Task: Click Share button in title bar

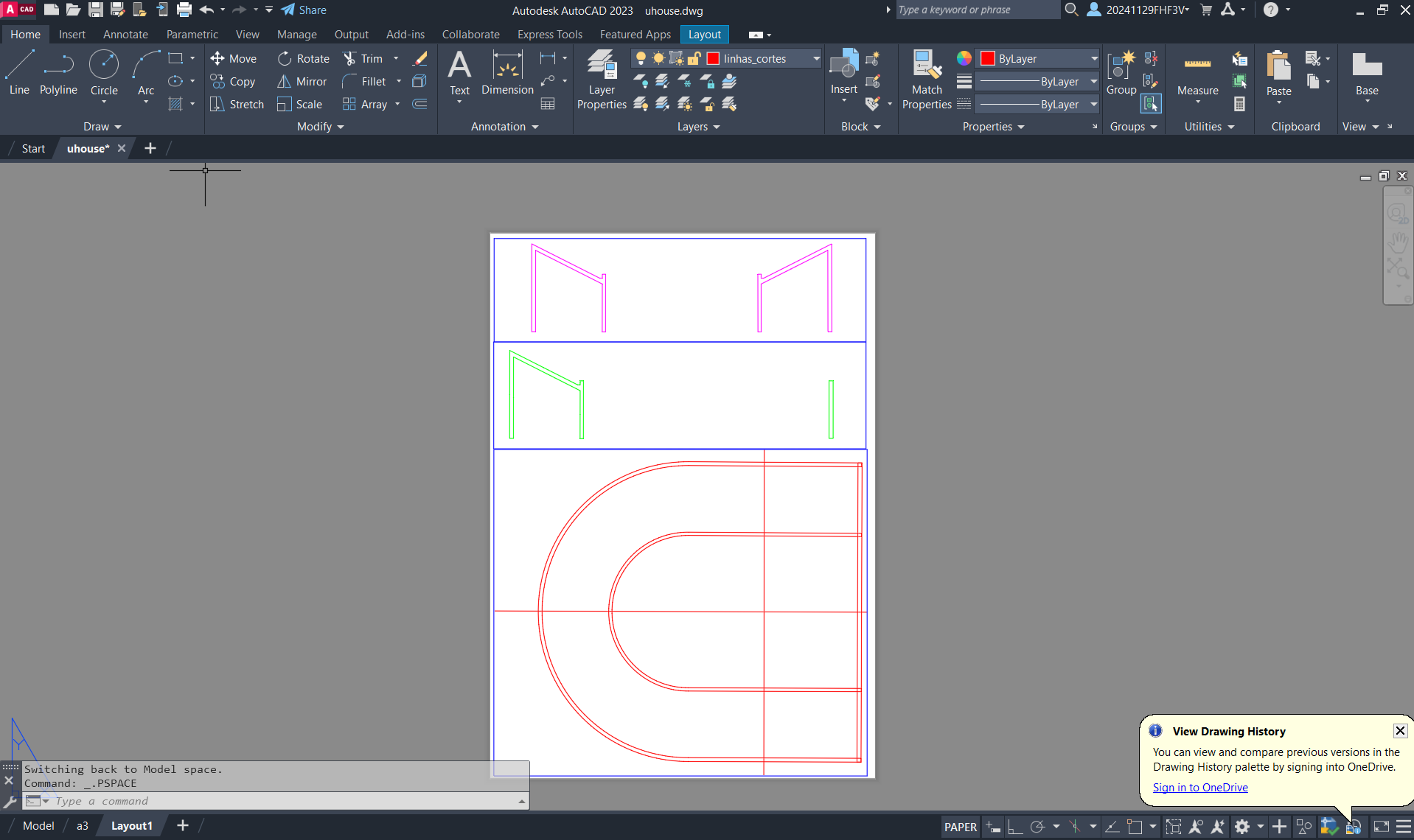Action: 304,10
